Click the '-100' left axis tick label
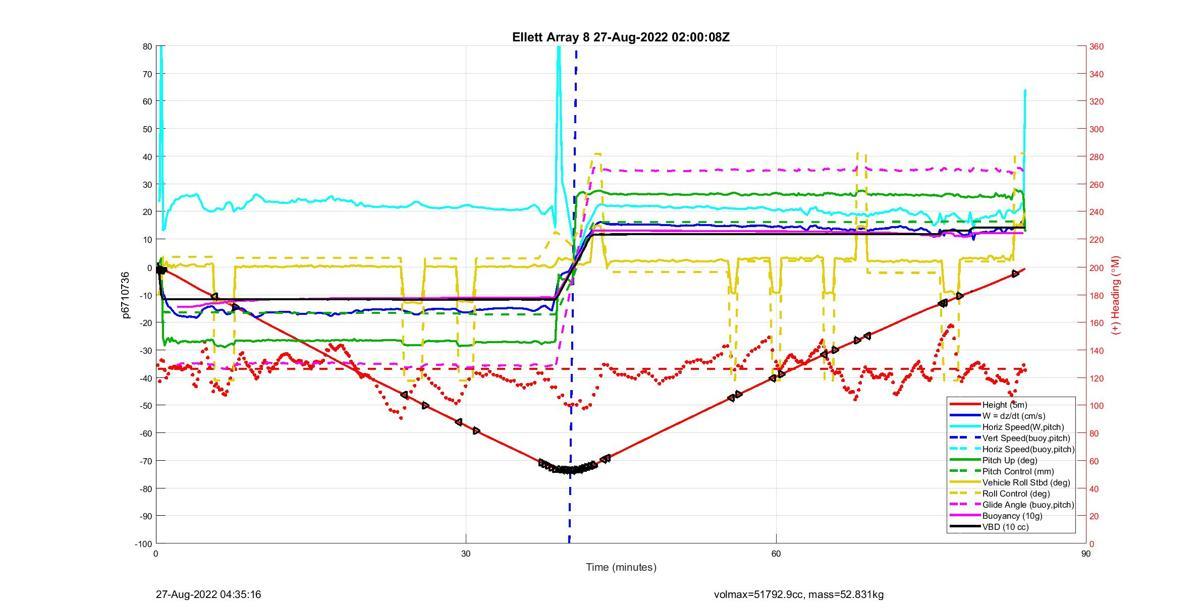 (143, 544)
